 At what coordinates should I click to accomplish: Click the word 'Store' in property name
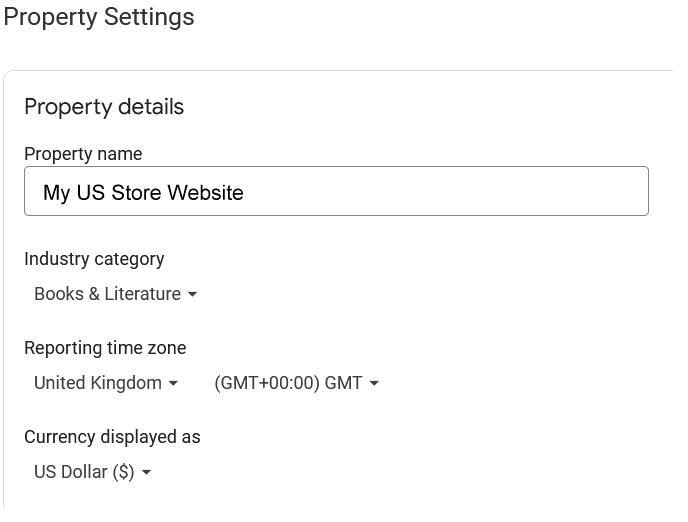pos(136,193)
